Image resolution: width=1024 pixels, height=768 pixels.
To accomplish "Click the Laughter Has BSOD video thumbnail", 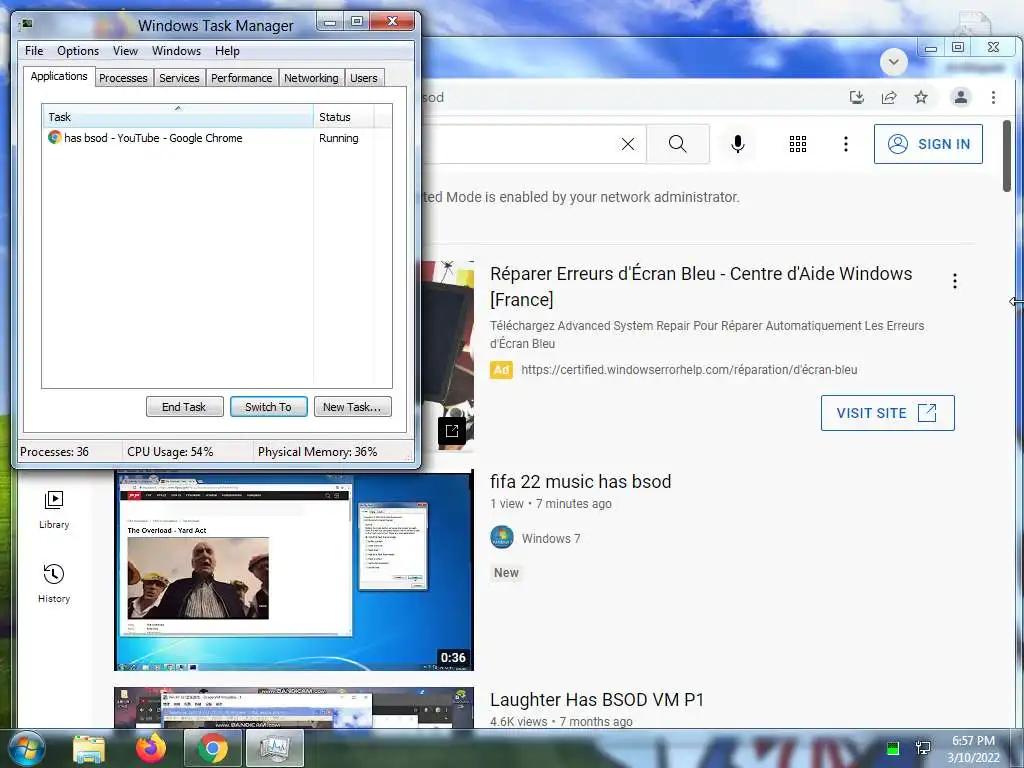I will [294, 707].
